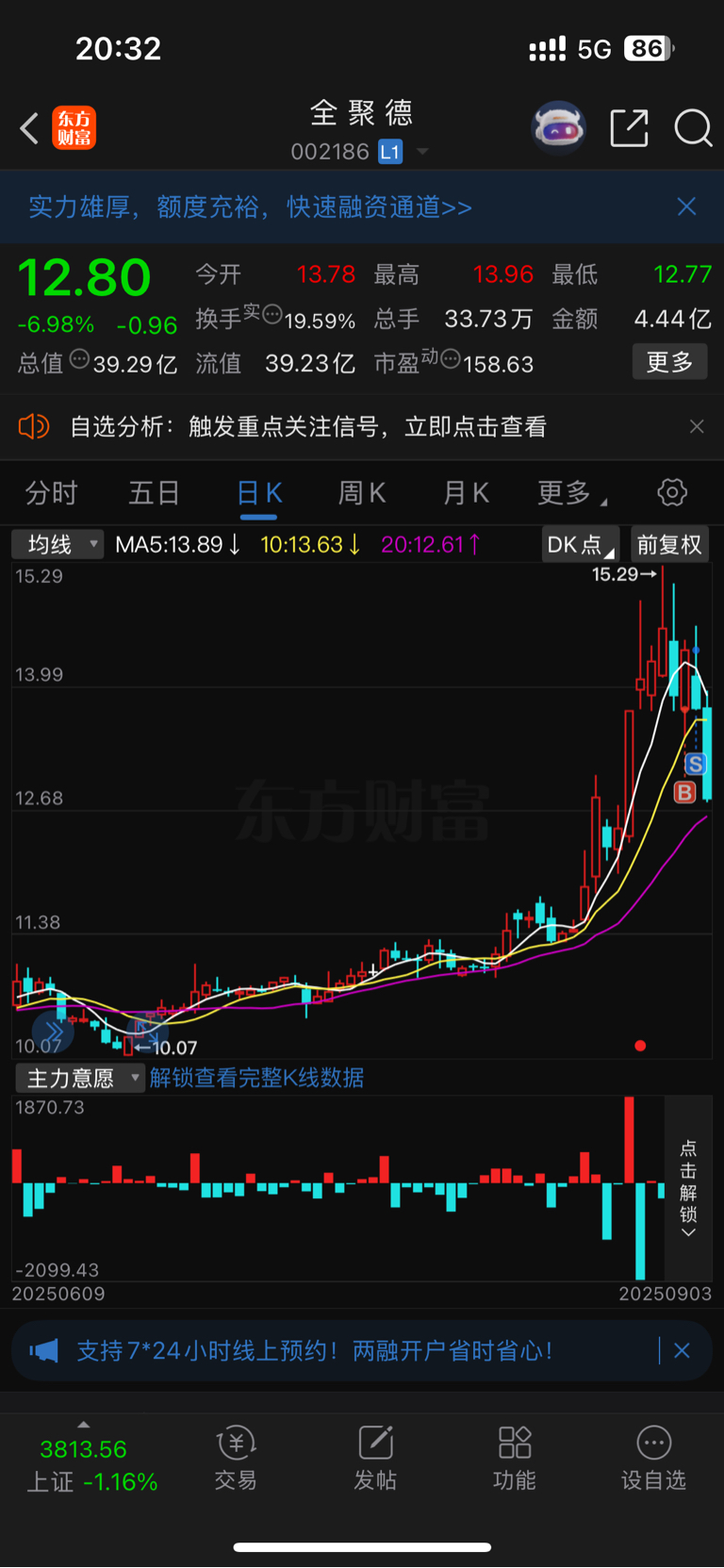The width and height of the screenshot is (724, 1568).
Task: Close the 融资通道 top banner
Action: [x=686, y=206]
